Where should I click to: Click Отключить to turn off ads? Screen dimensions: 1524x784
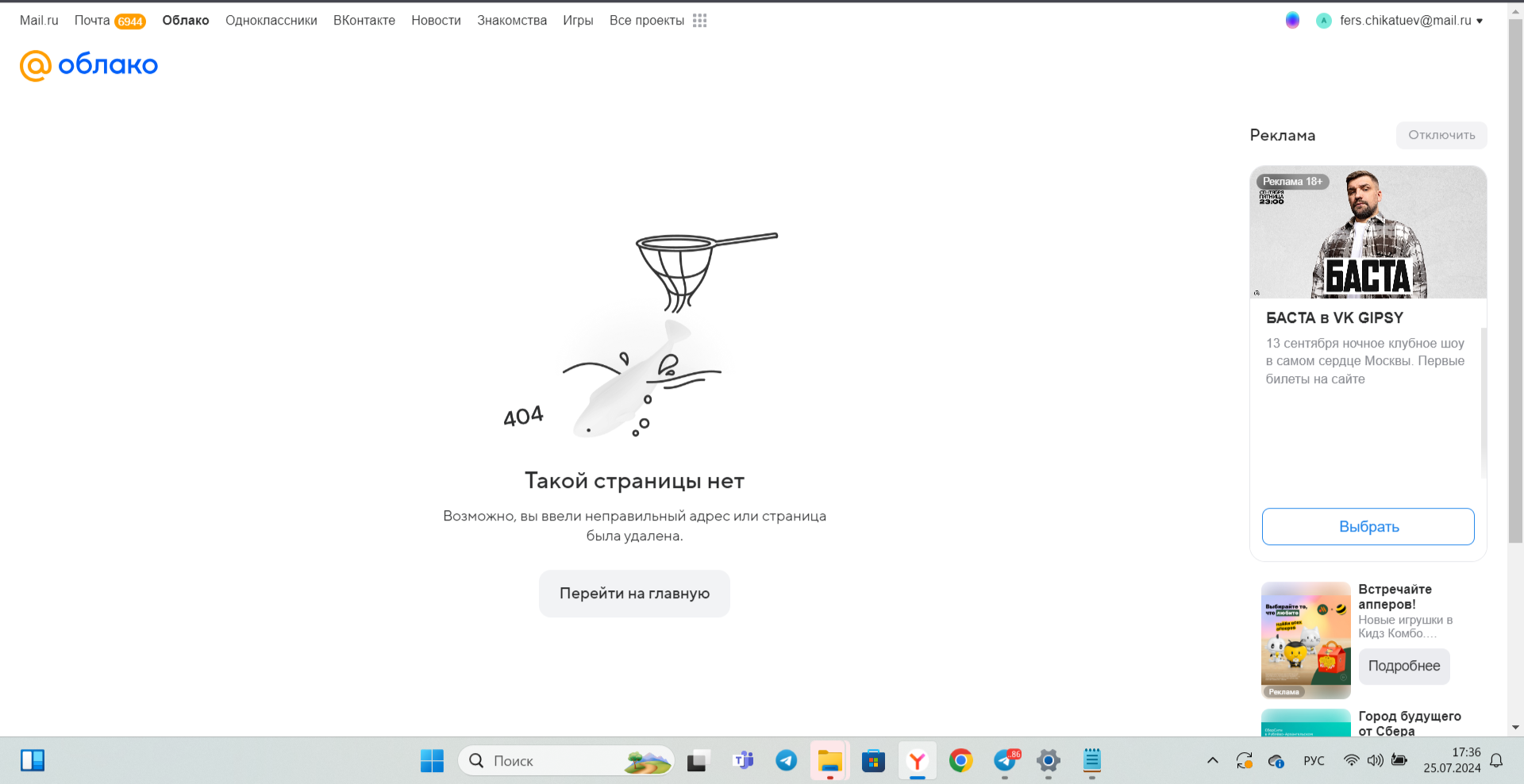1441,135
